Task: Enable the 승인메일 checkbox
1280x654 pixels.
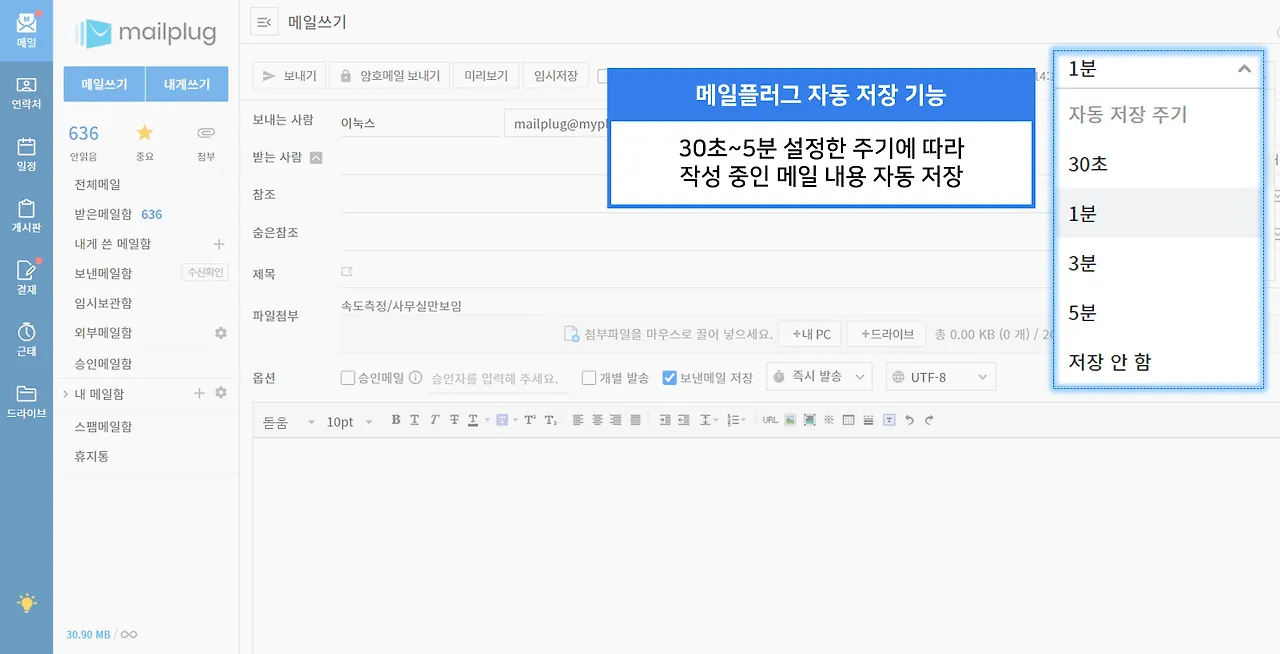Action: (x=348, y=378)
